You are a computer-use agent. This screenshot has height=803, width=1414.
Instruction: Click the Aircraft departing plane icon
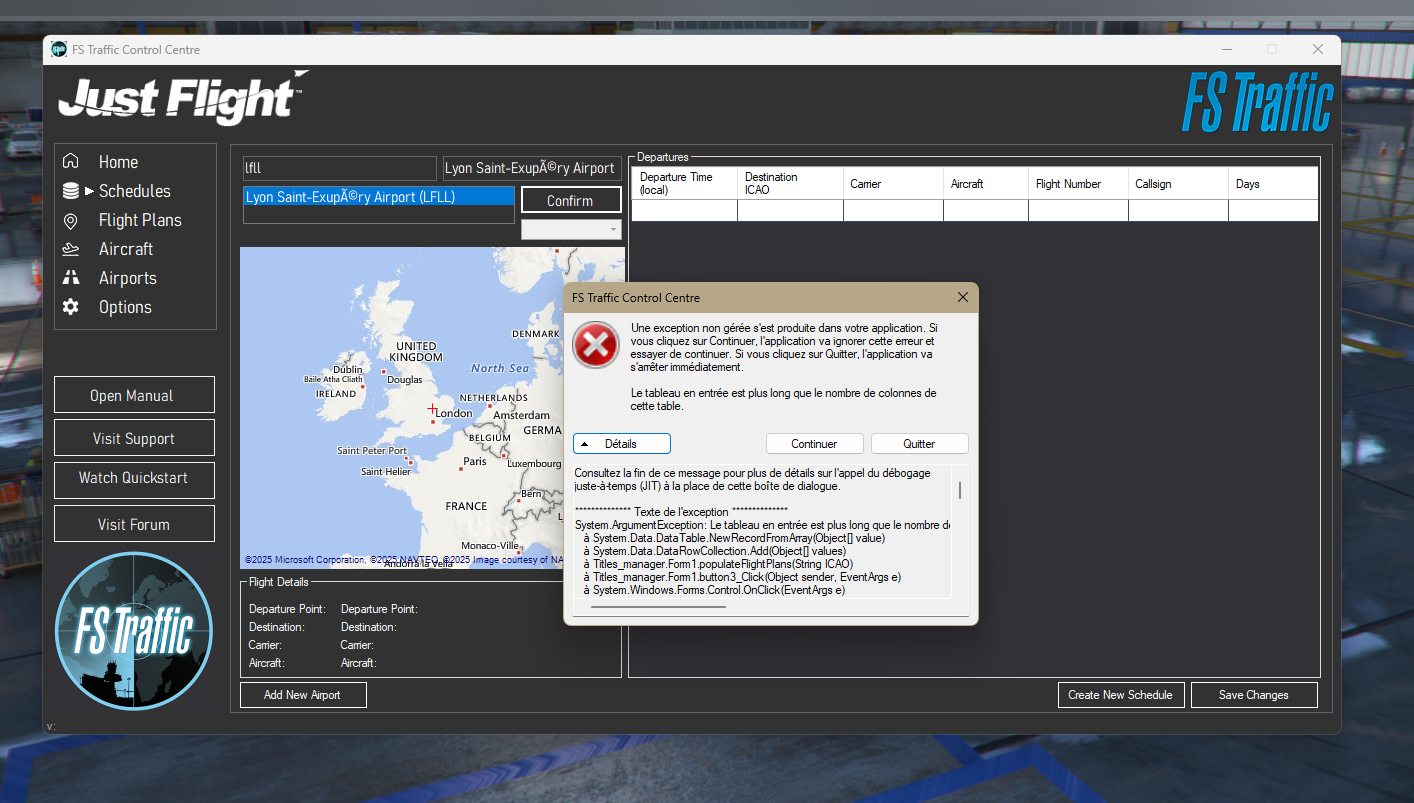pos(70,249)
